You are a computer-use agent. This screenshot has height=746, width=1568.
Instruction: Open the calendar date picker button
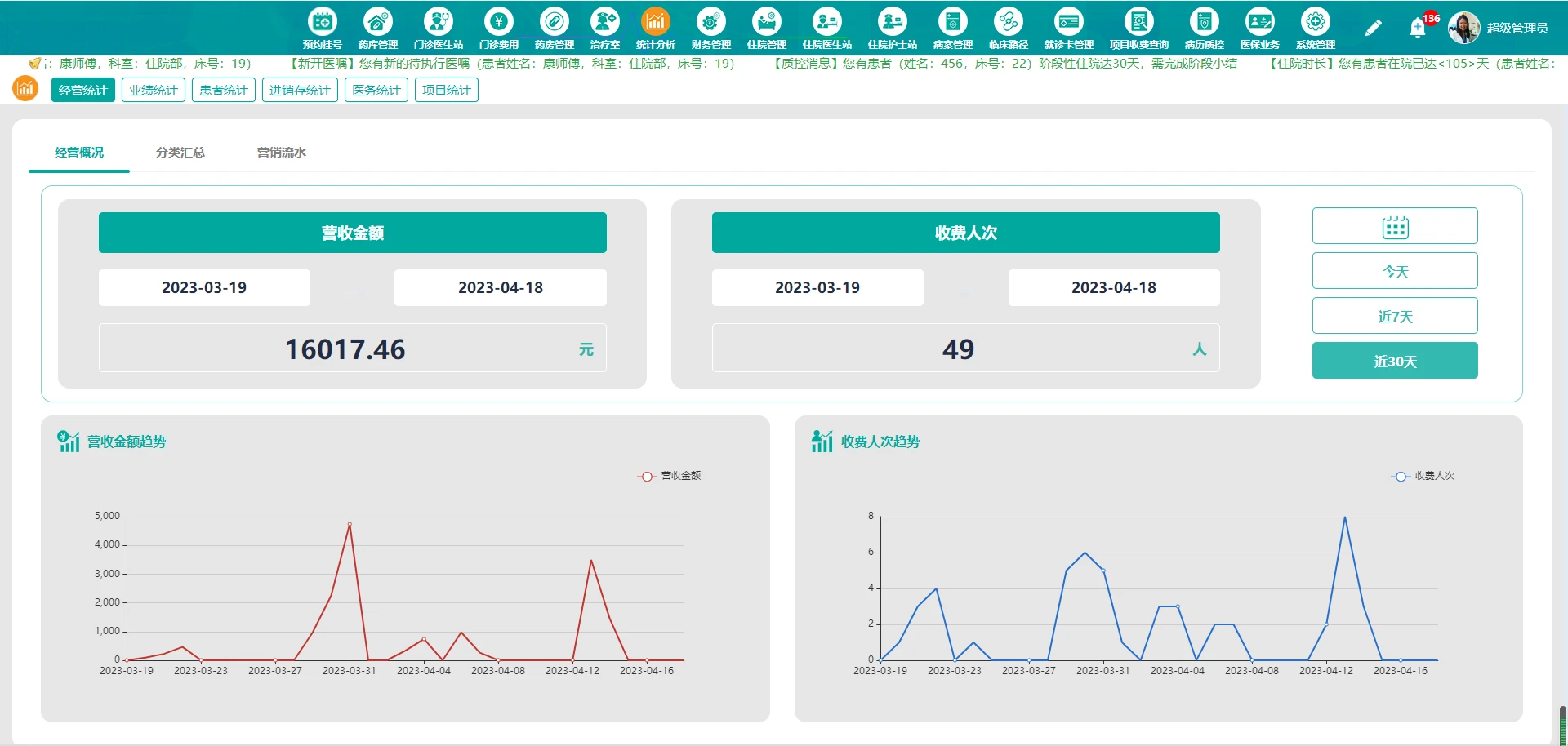point(1395,226)
